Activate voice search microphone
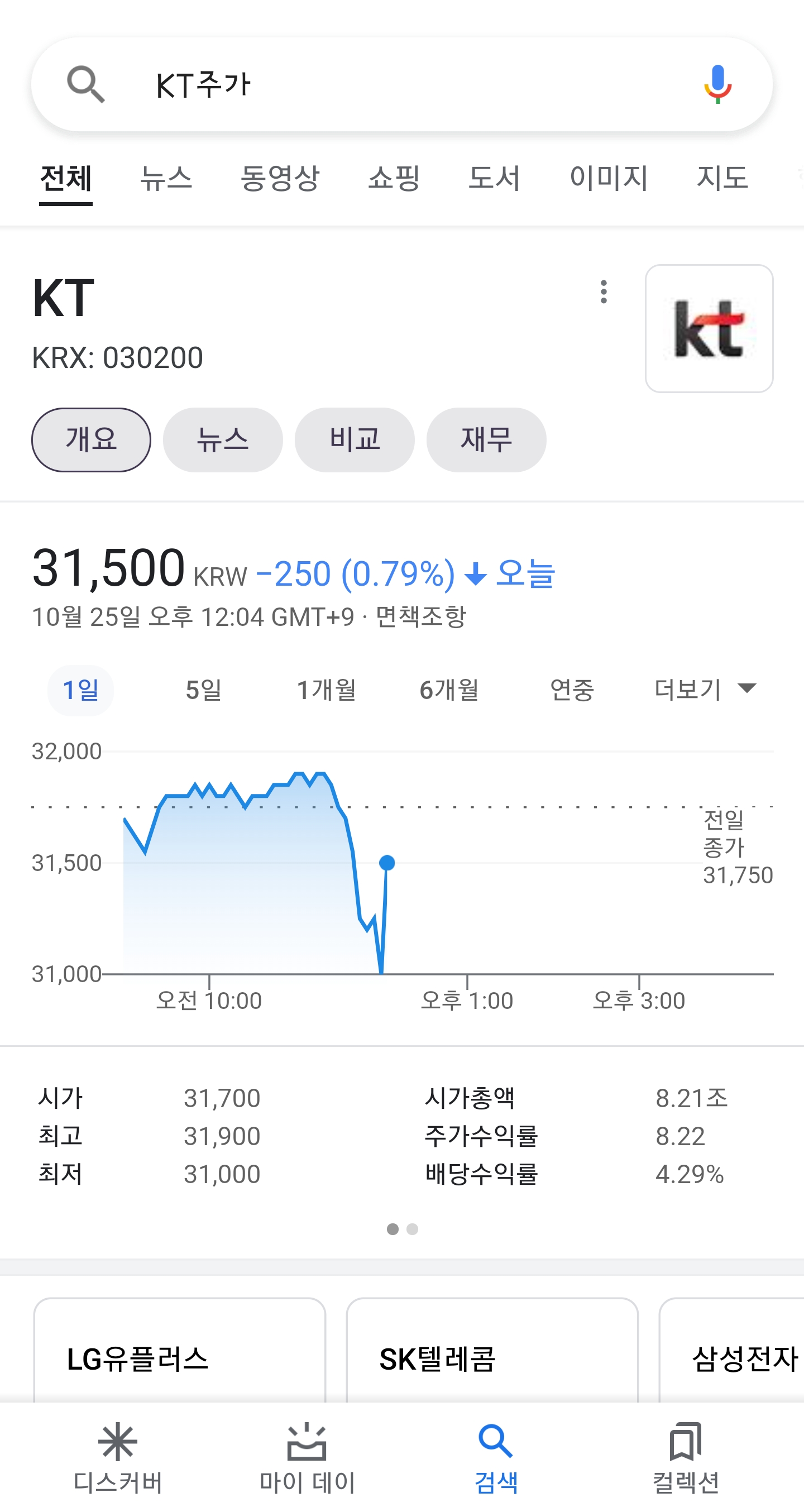The height and width of the screenshot is (1512, 804). tap(717, 84)
